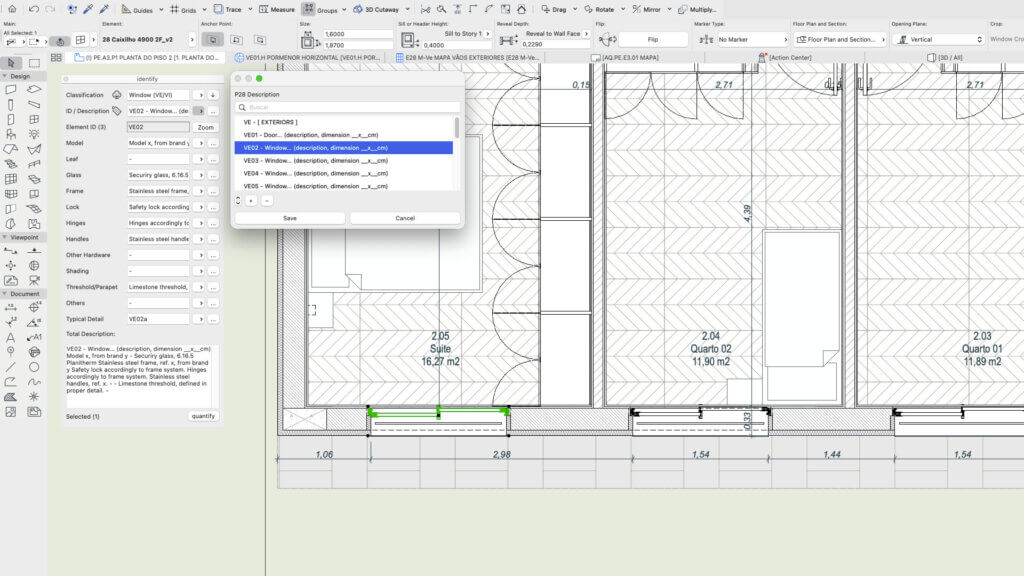Select the Arrow tool in toolbox
Image resolution: width=1024 pixels, height=576 pixels.
coord(11,63)
